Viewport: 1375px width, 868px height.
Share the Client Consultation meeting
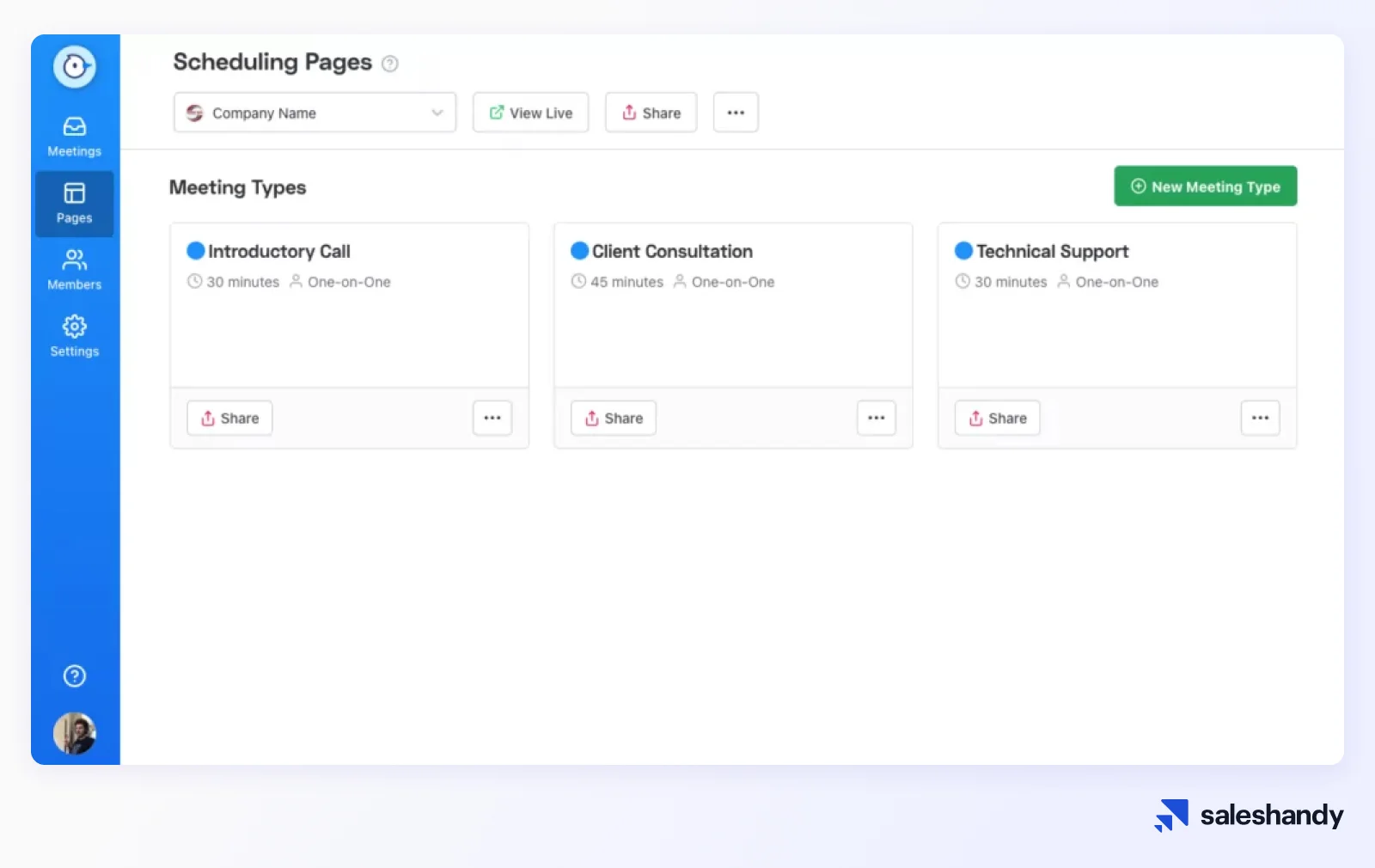(x=614, y=419)
